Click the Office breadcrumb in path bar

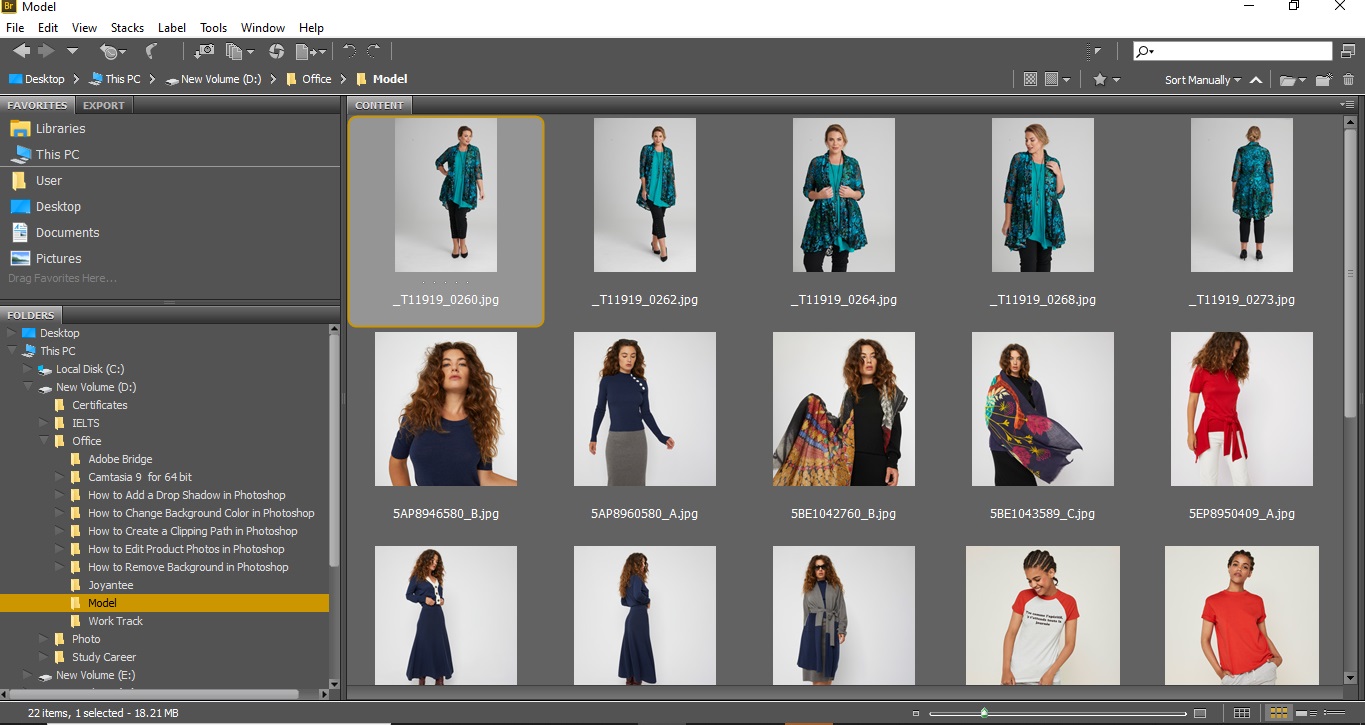[x=316, y=79]
